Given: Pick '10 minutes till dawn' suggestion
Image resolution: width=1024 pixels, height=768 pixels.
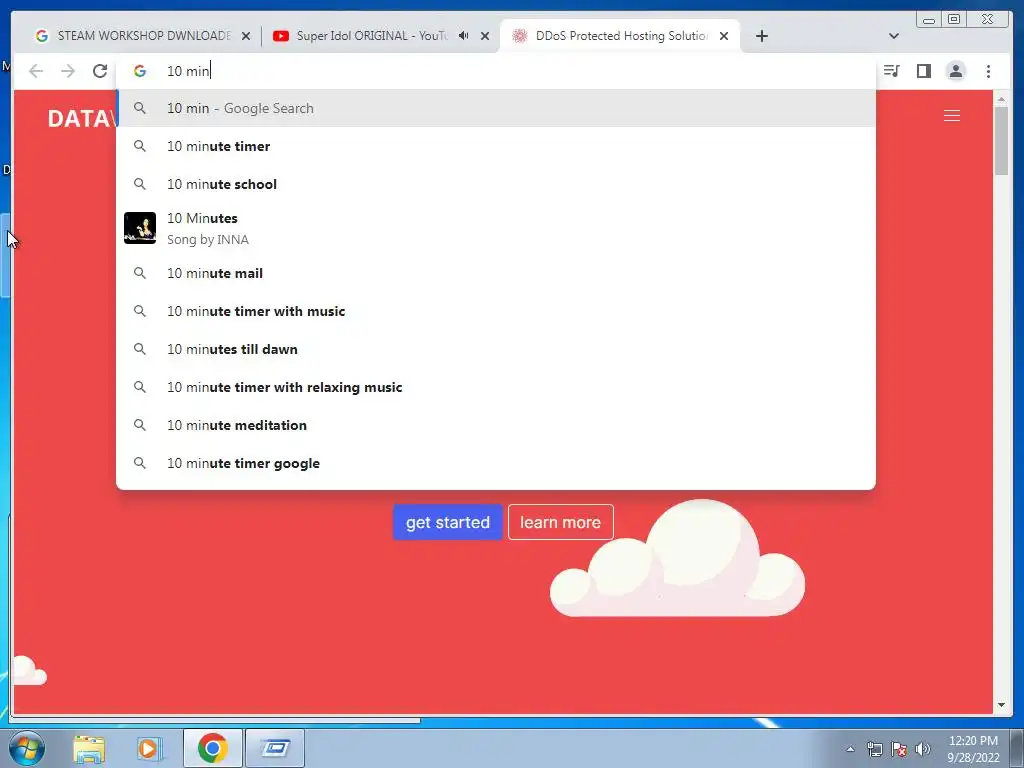Looking at the screenshot, I should 496,349.
